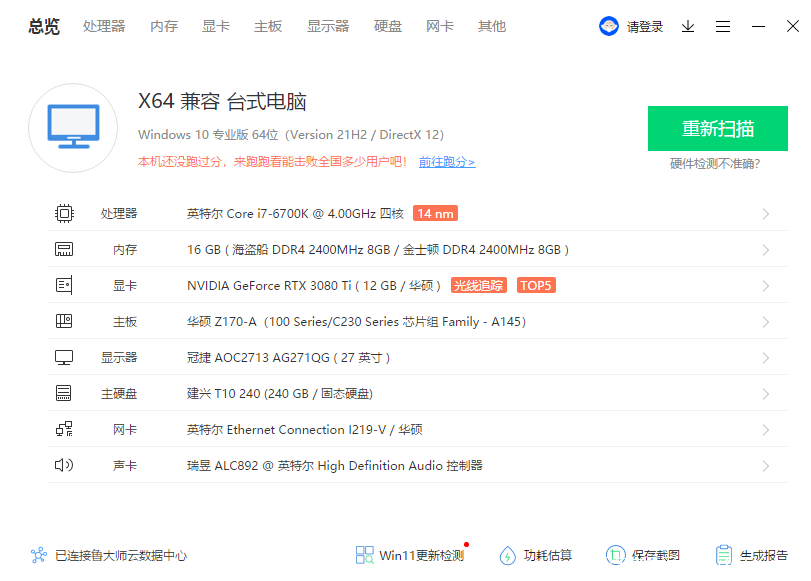Click the sound card speaker icon

coord(64,465)
